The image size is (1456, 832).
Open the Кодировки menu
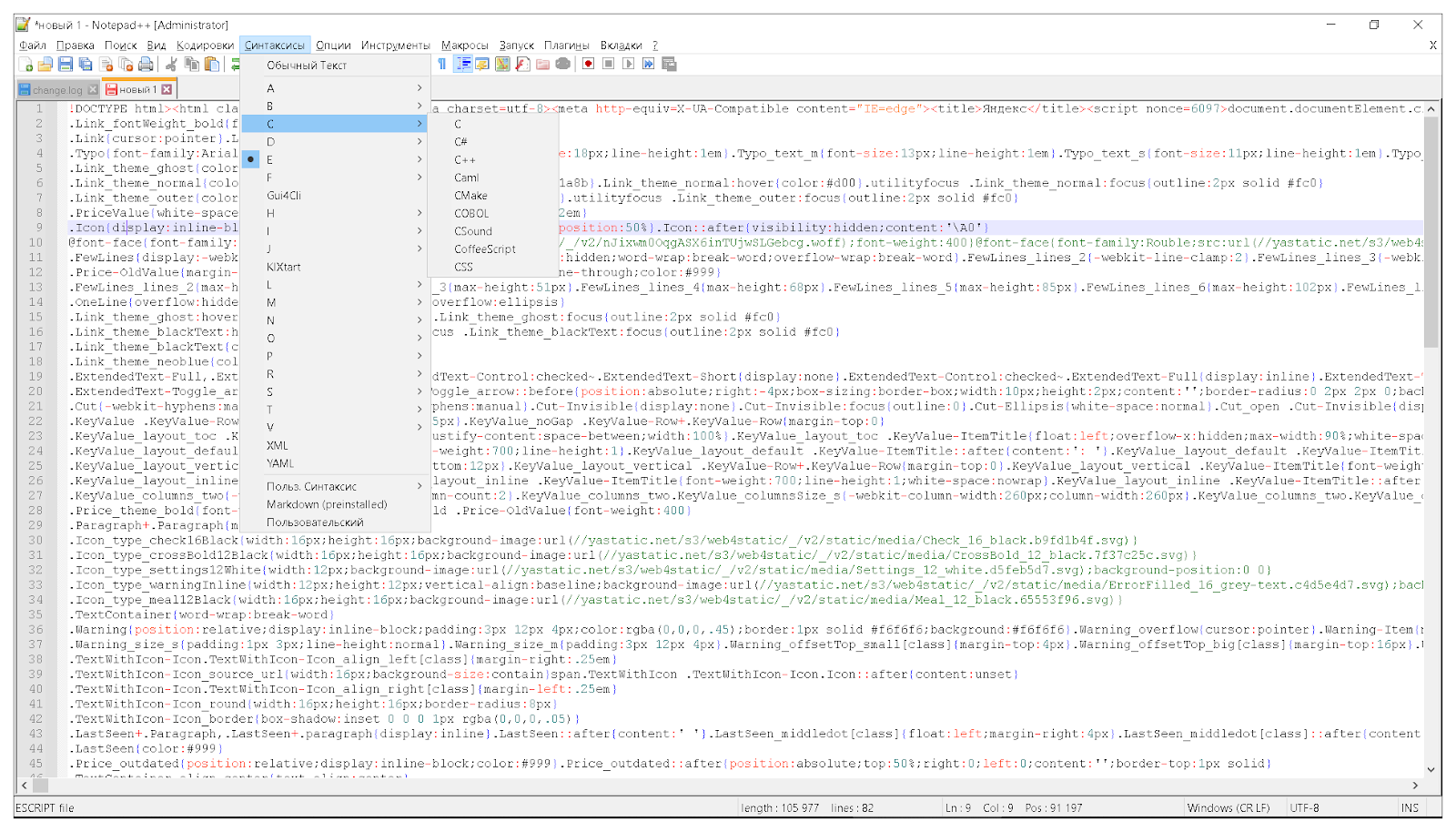coord(205,45)
